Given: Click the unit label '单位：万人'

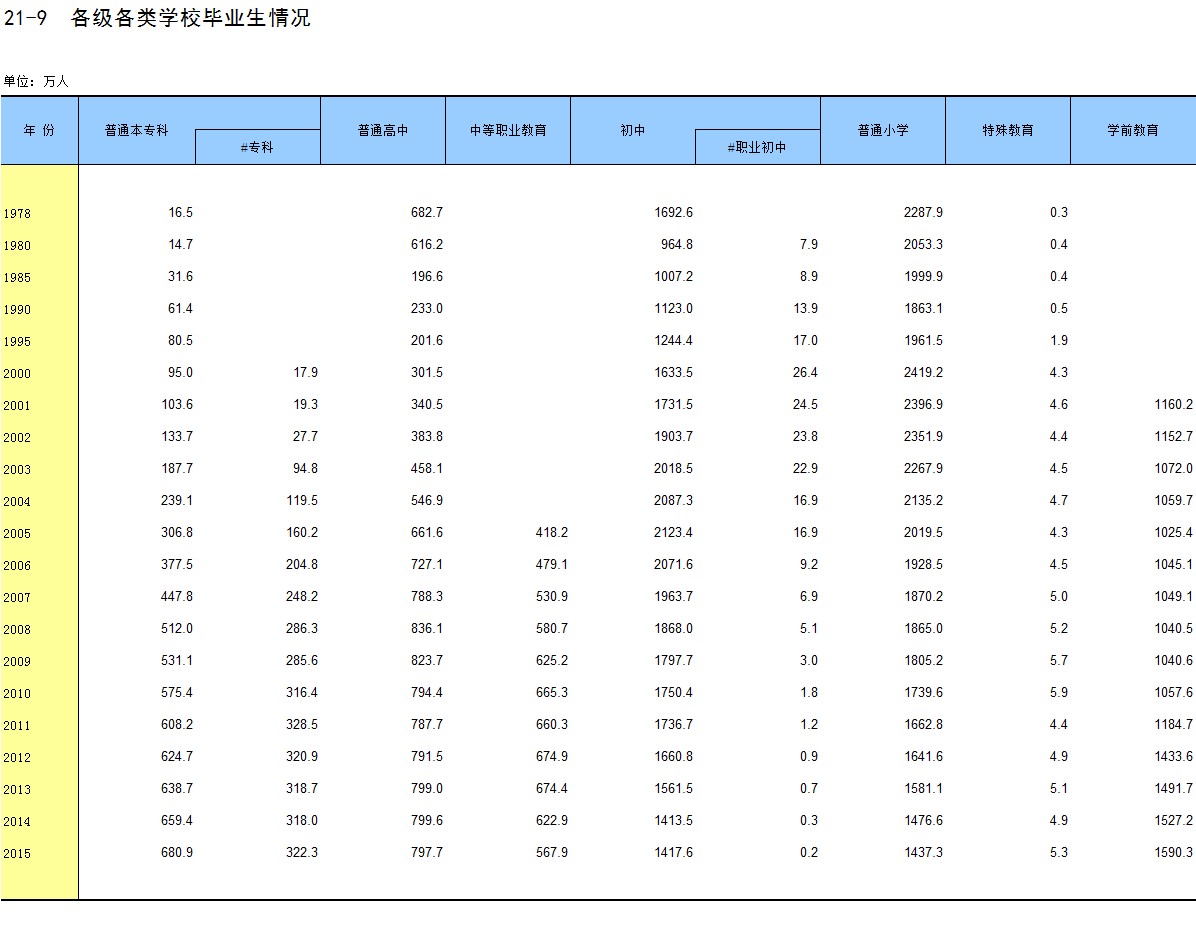Looking at the screenshot, I should tap(36, 81).
